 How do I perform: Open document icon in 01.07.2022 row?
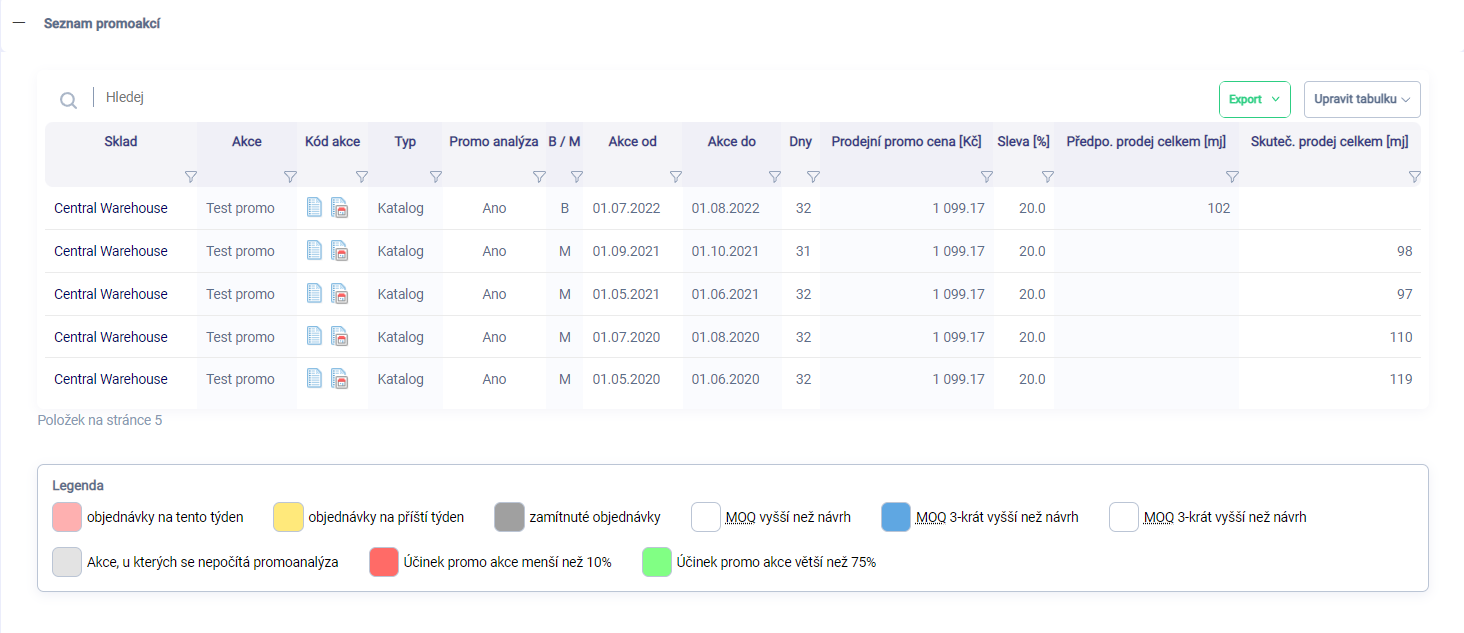click(315, 208)
